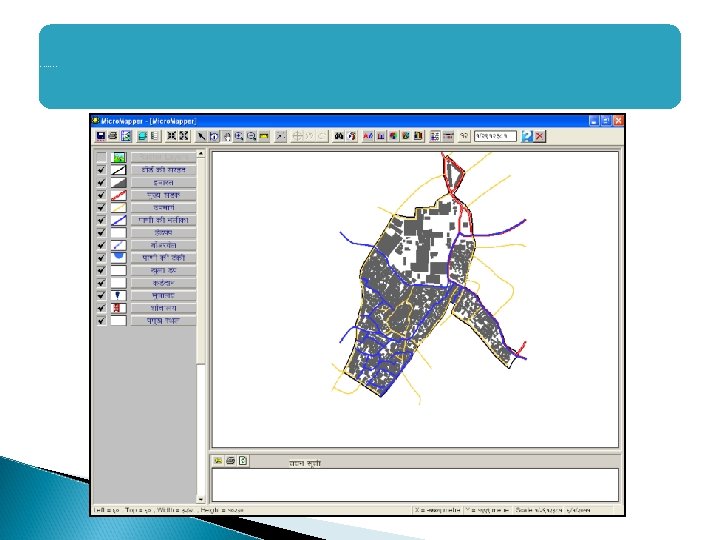
Task: Enable the unchecked raster image layer checkbox
Action: (101, 158)
